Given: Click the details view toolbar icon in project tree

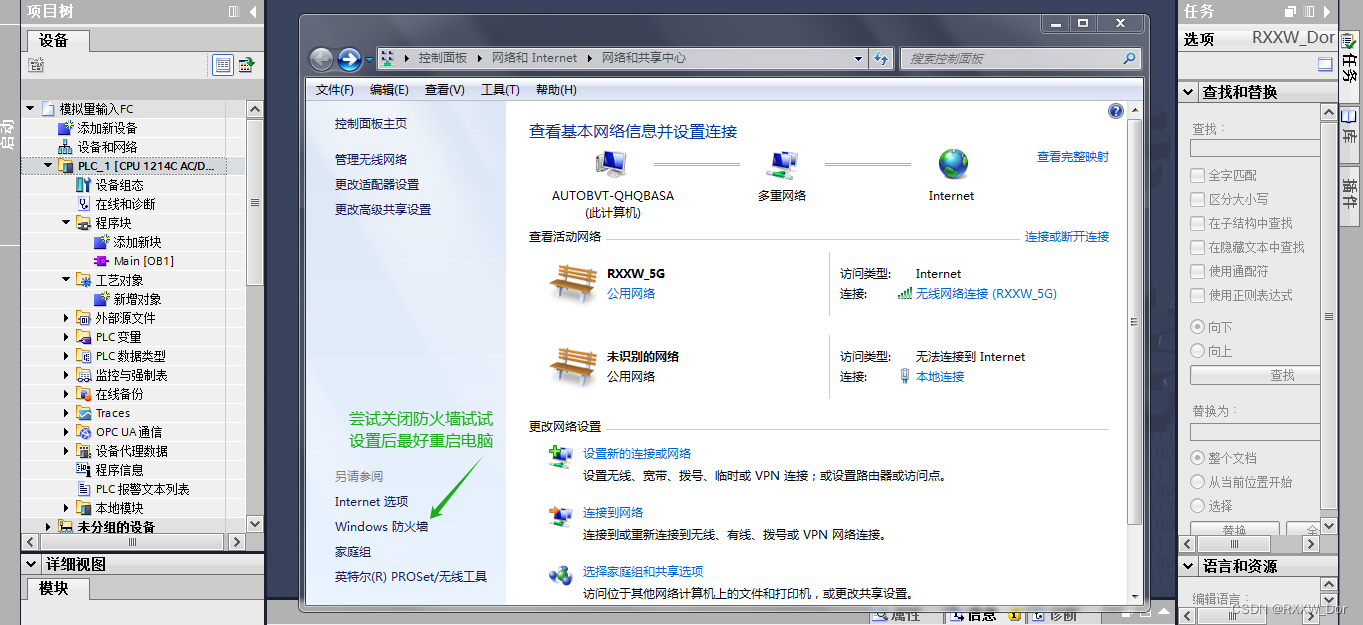Looking at the screenshot, I should (222, 65).
